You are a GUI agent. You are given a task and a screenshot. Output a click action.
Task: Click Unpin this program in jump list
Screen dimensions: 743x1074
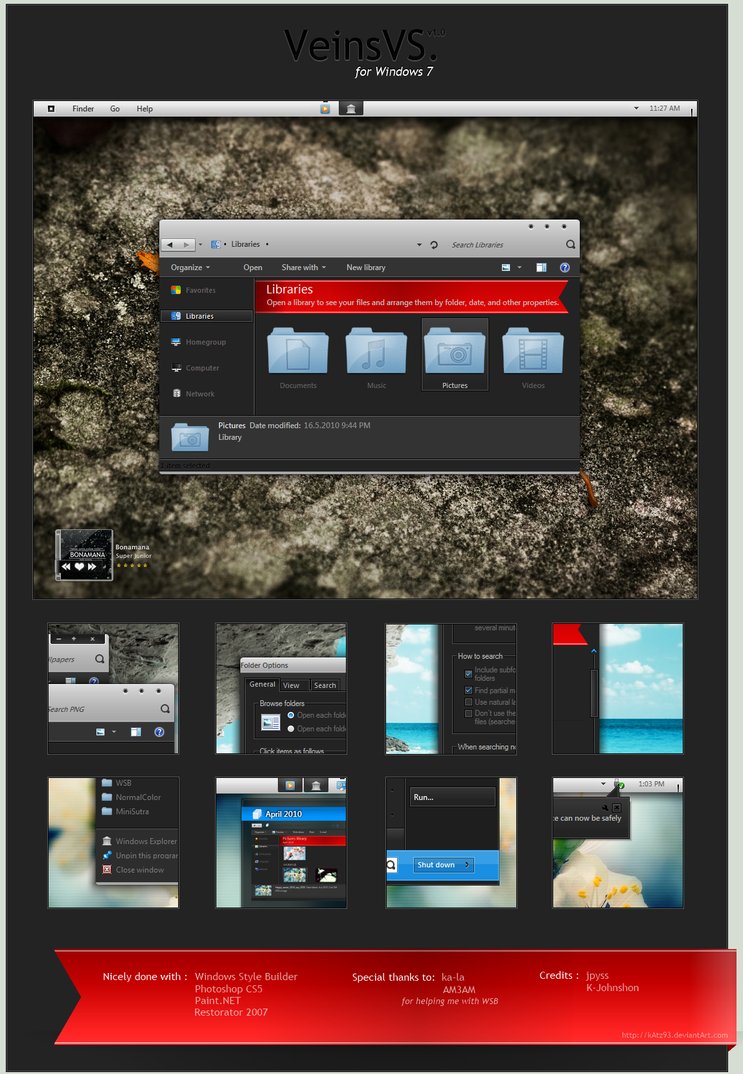click(140, 856)
